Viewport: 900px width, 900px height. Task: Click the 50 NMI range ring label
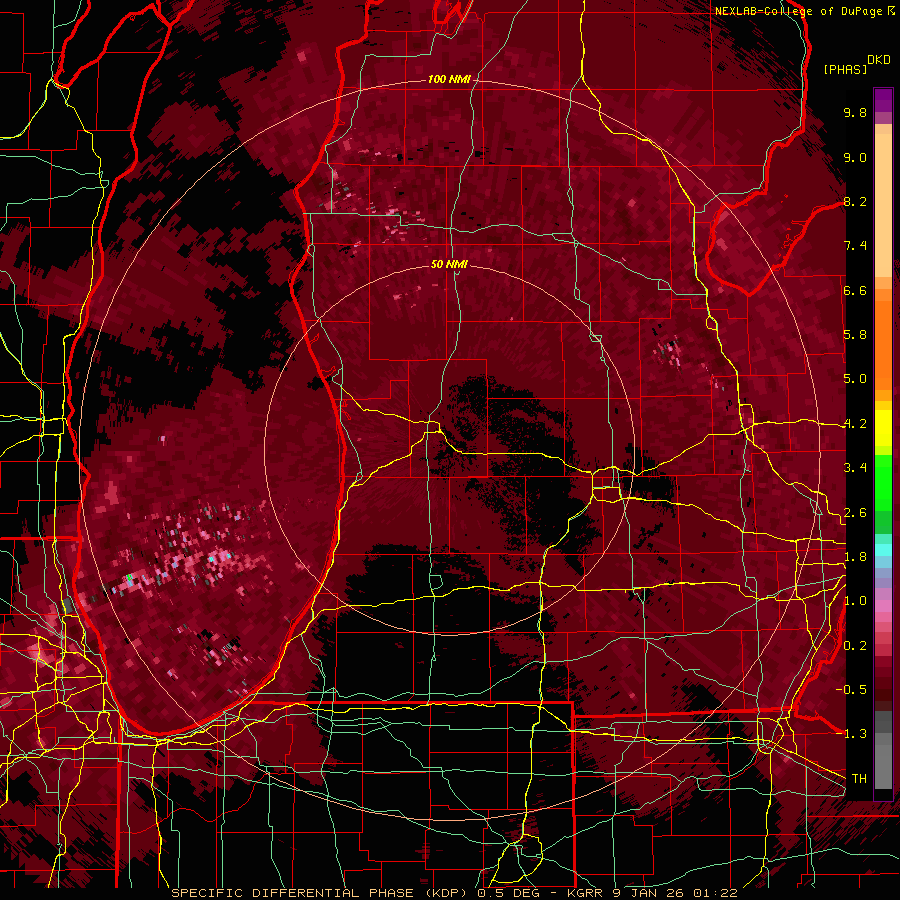click(x=449, y=264)
